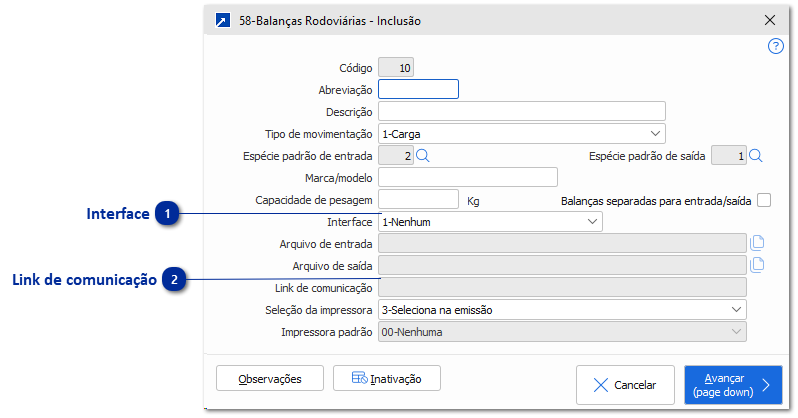Viewport: 798px width, 418px height.
Task: Click the Observações button
Action: pyautogui.click(x=271, y=379)
